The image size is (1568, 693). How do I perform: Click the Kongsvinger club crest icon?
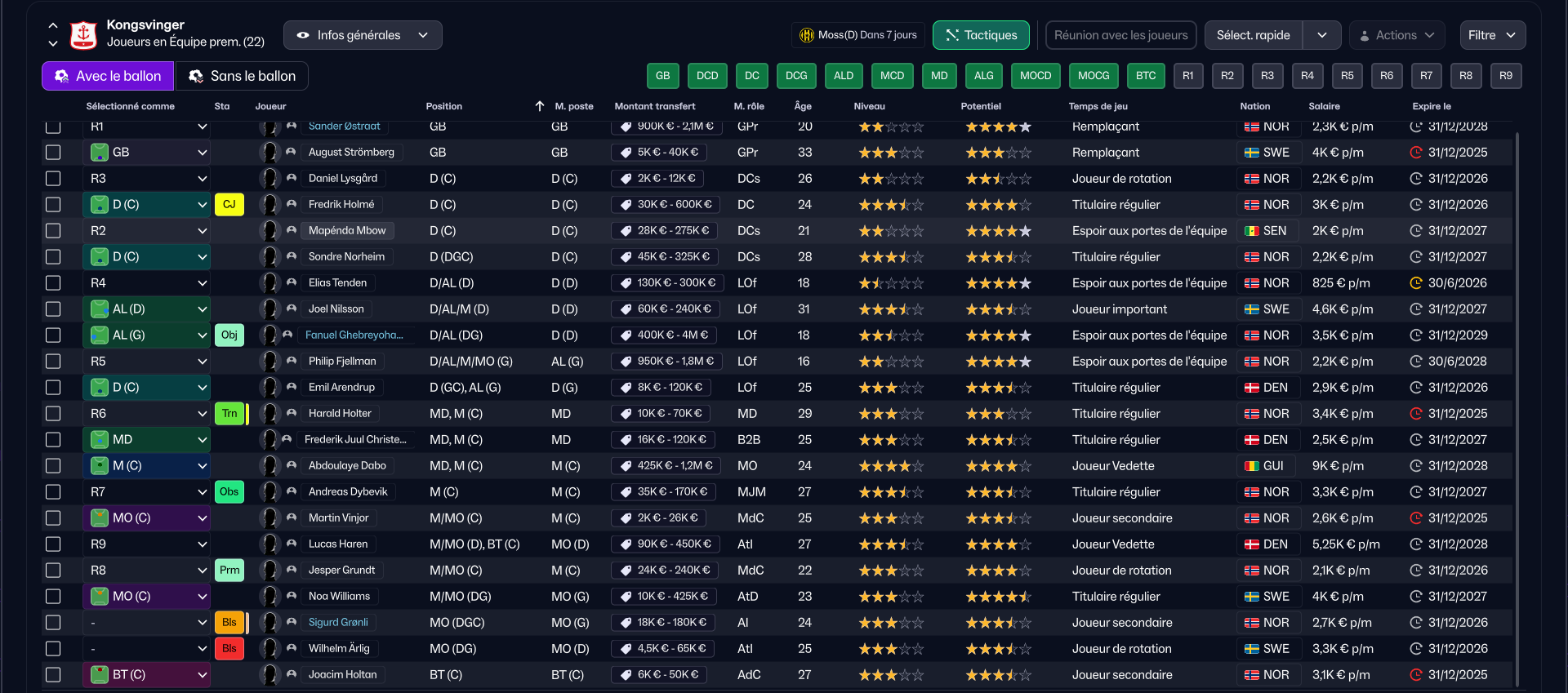83,34
